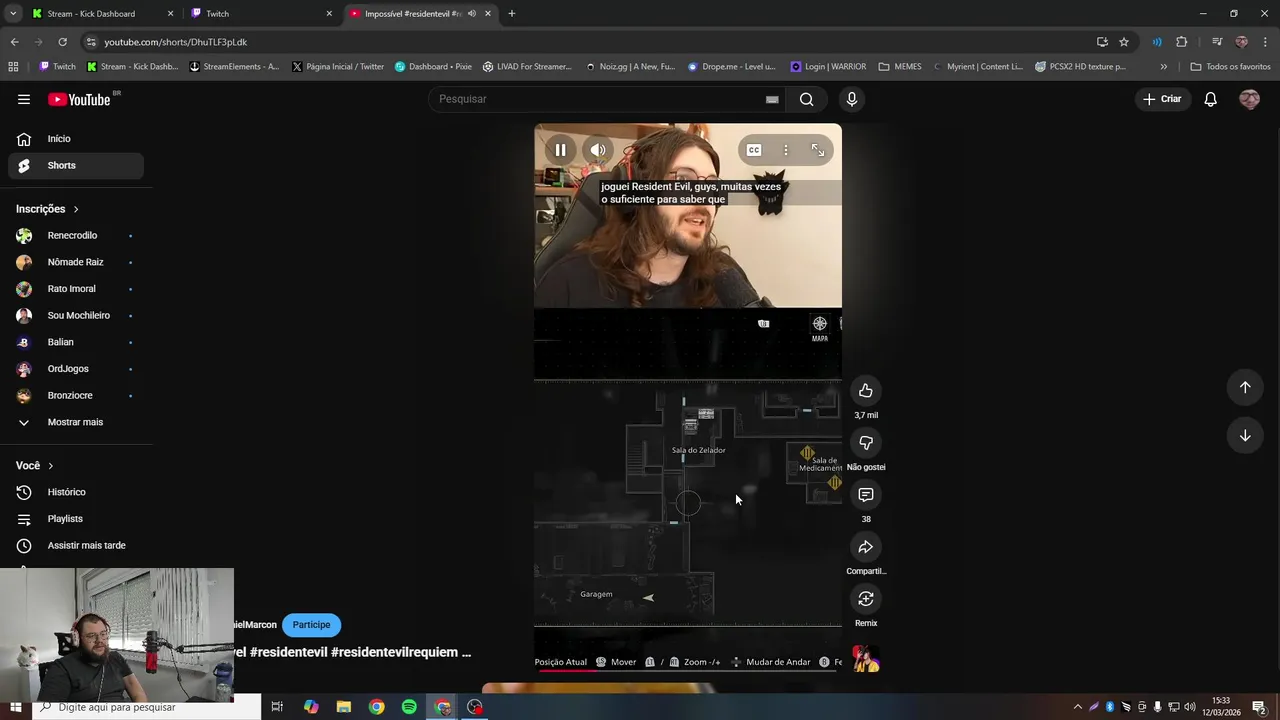Show hidden system tray icons
The height and width of the screenshot is (720, 1280).
click(1077, 707)
